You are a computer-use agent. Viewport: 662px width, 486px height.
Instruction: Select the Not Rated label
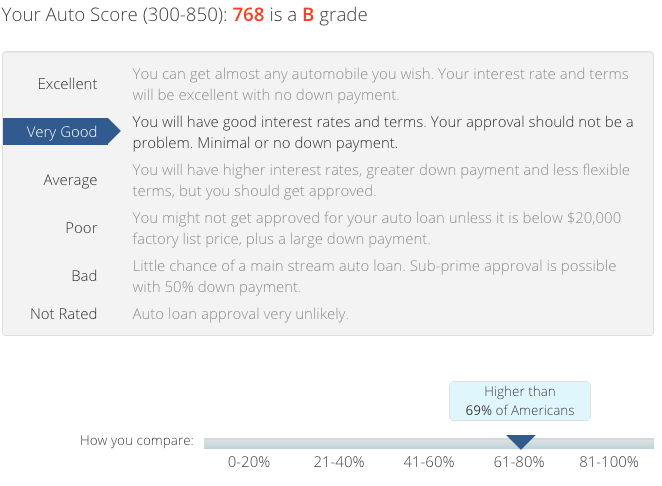pyautogui.click(x=63, y=314)
